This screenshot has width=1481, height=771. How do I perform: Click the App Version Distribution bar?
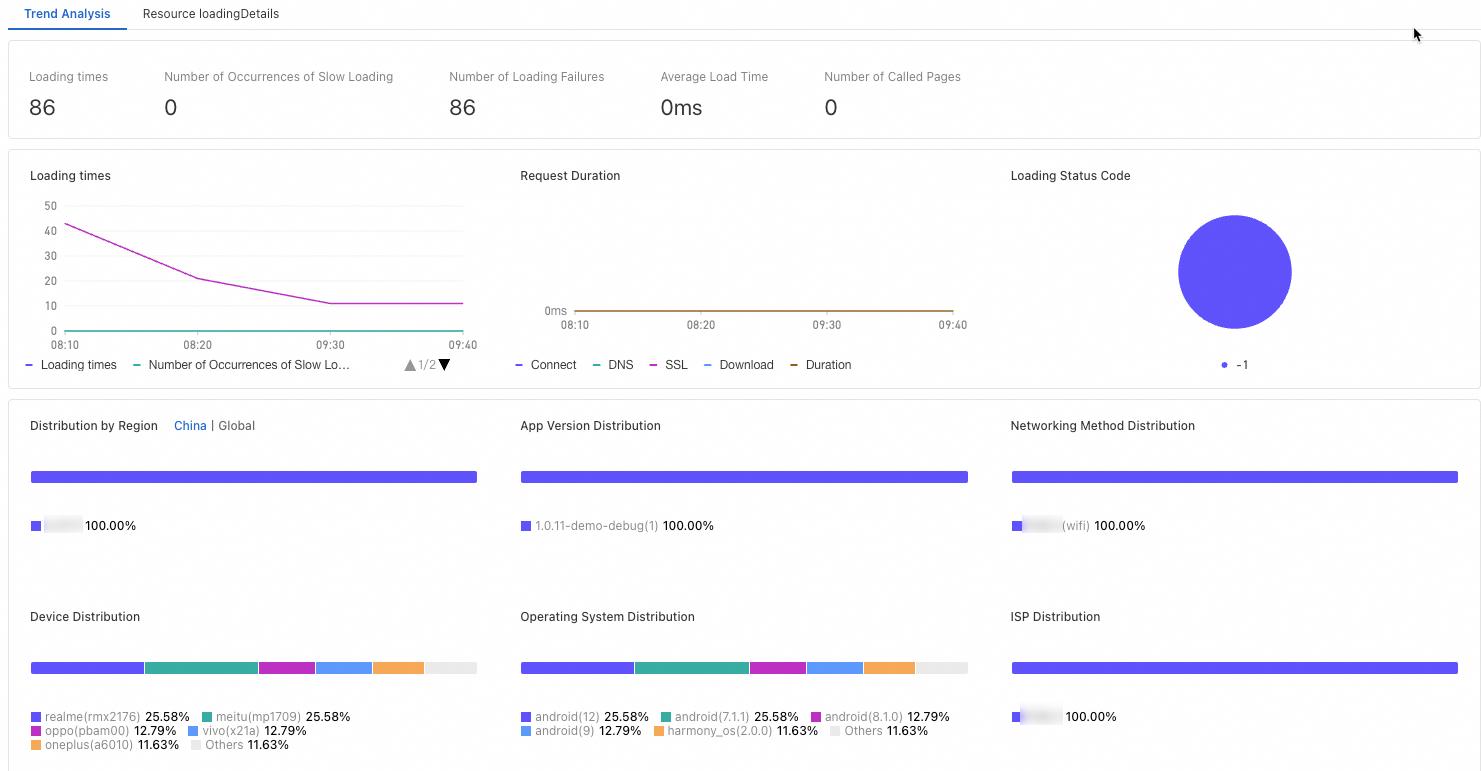coord(744,477)
